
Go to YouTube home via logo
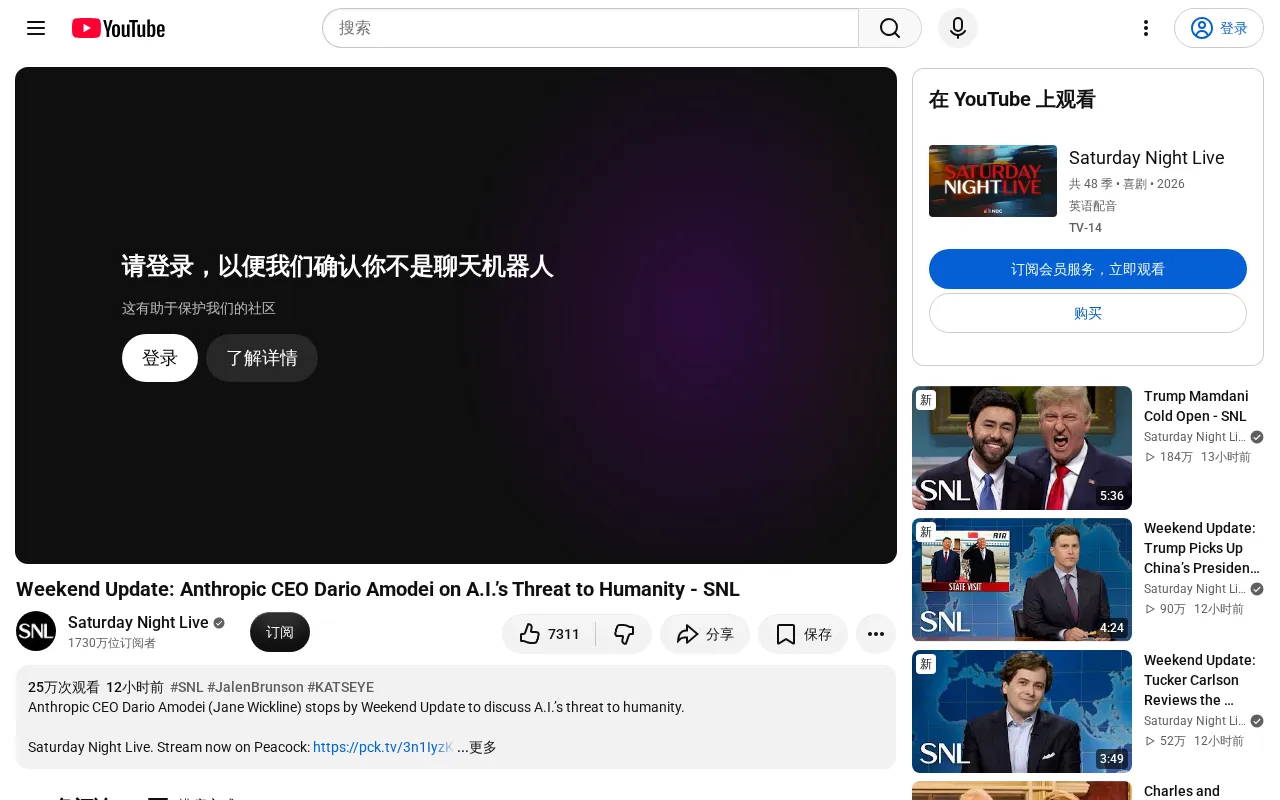pyautogui.click(x=118, y=28)
